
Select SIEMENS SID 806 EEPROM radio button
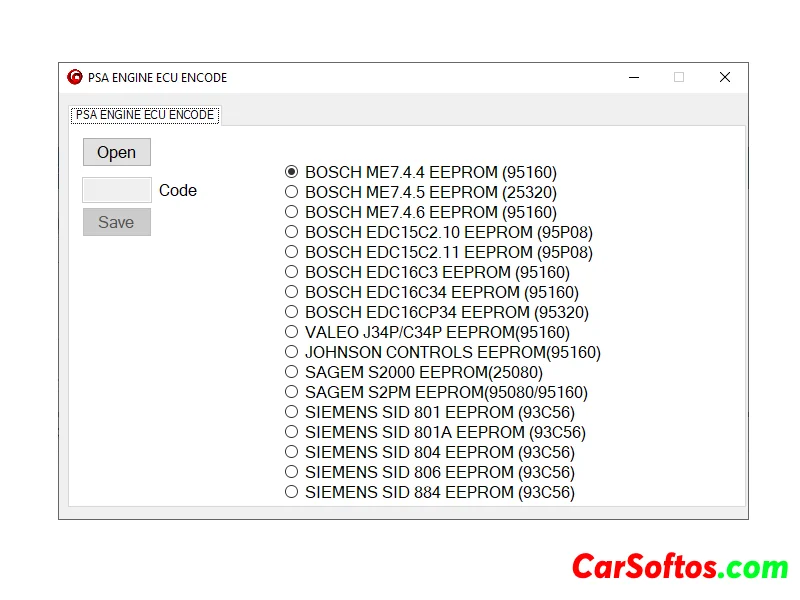pyautogui.click(x=292, y=472)
